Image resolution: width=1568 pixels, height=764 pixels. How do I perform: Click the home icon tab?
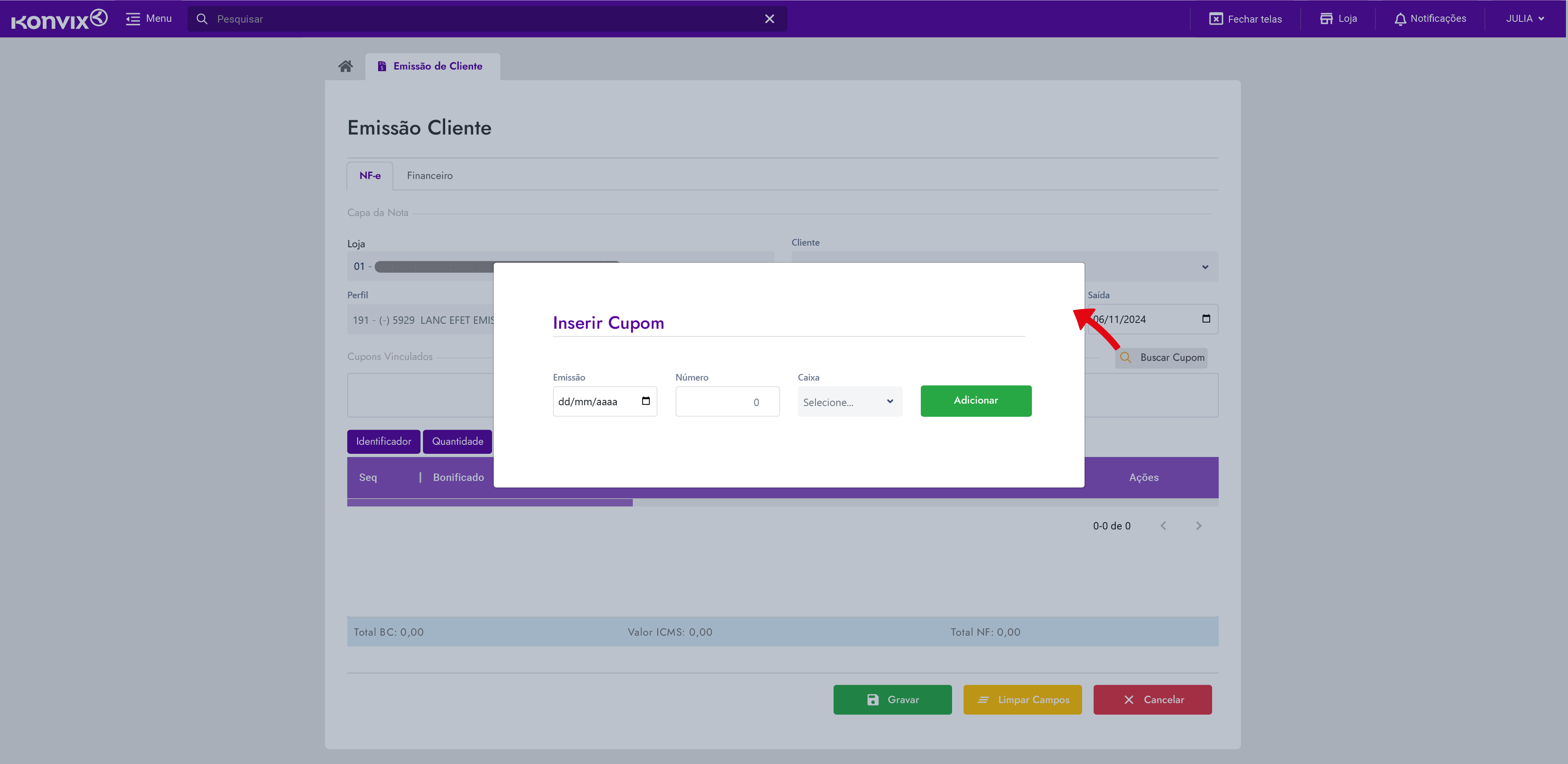(x=345, y=66)
